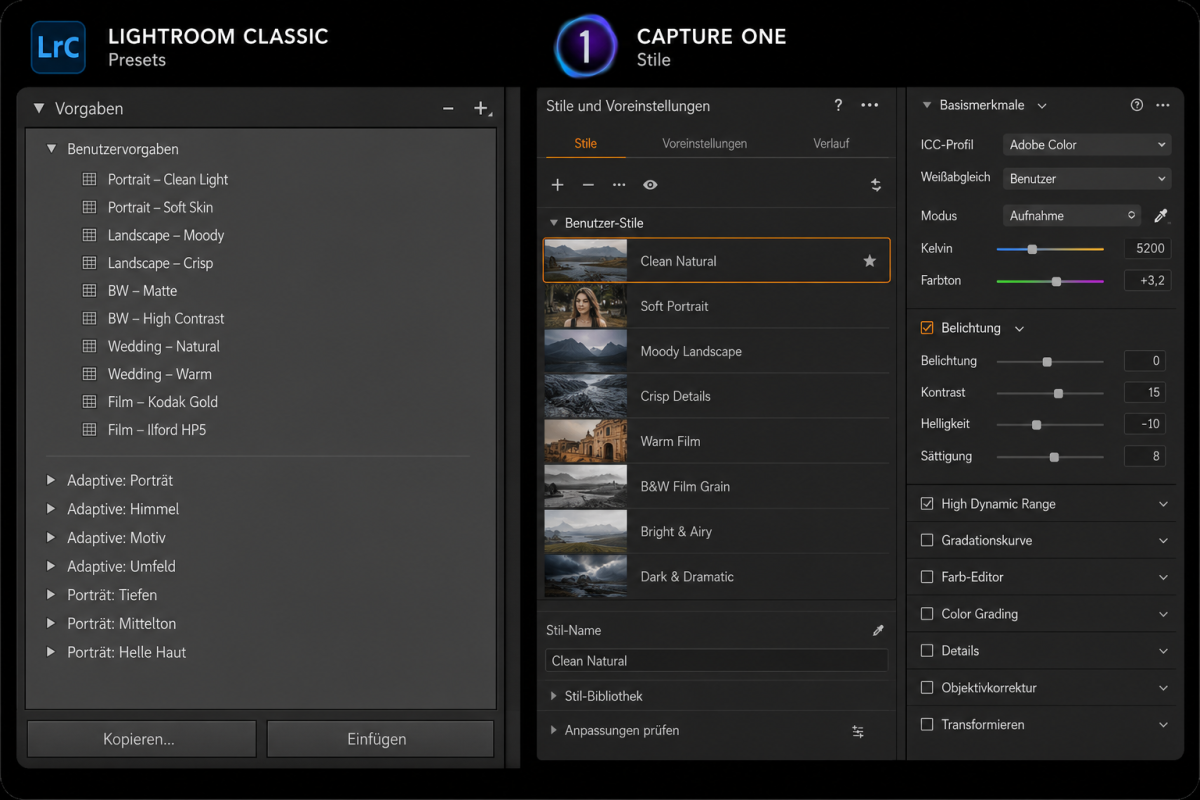Toggle the eye preview icon in Stile toolbar
Screen dimensions: 1200x800
point(650,185)
